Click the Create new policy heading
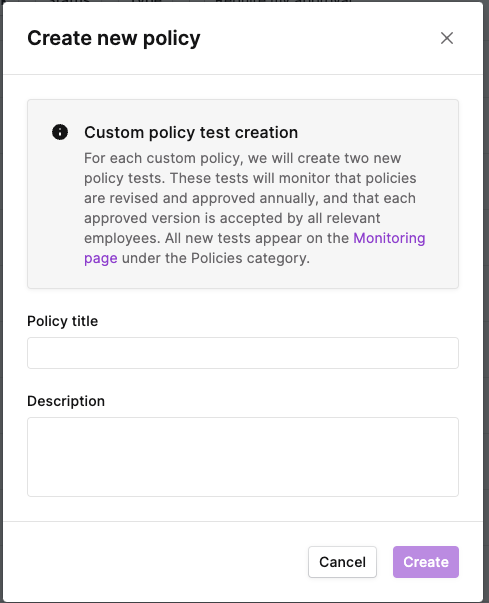Image resolution: width=489 pixels, height=603 pixels. 114,38
